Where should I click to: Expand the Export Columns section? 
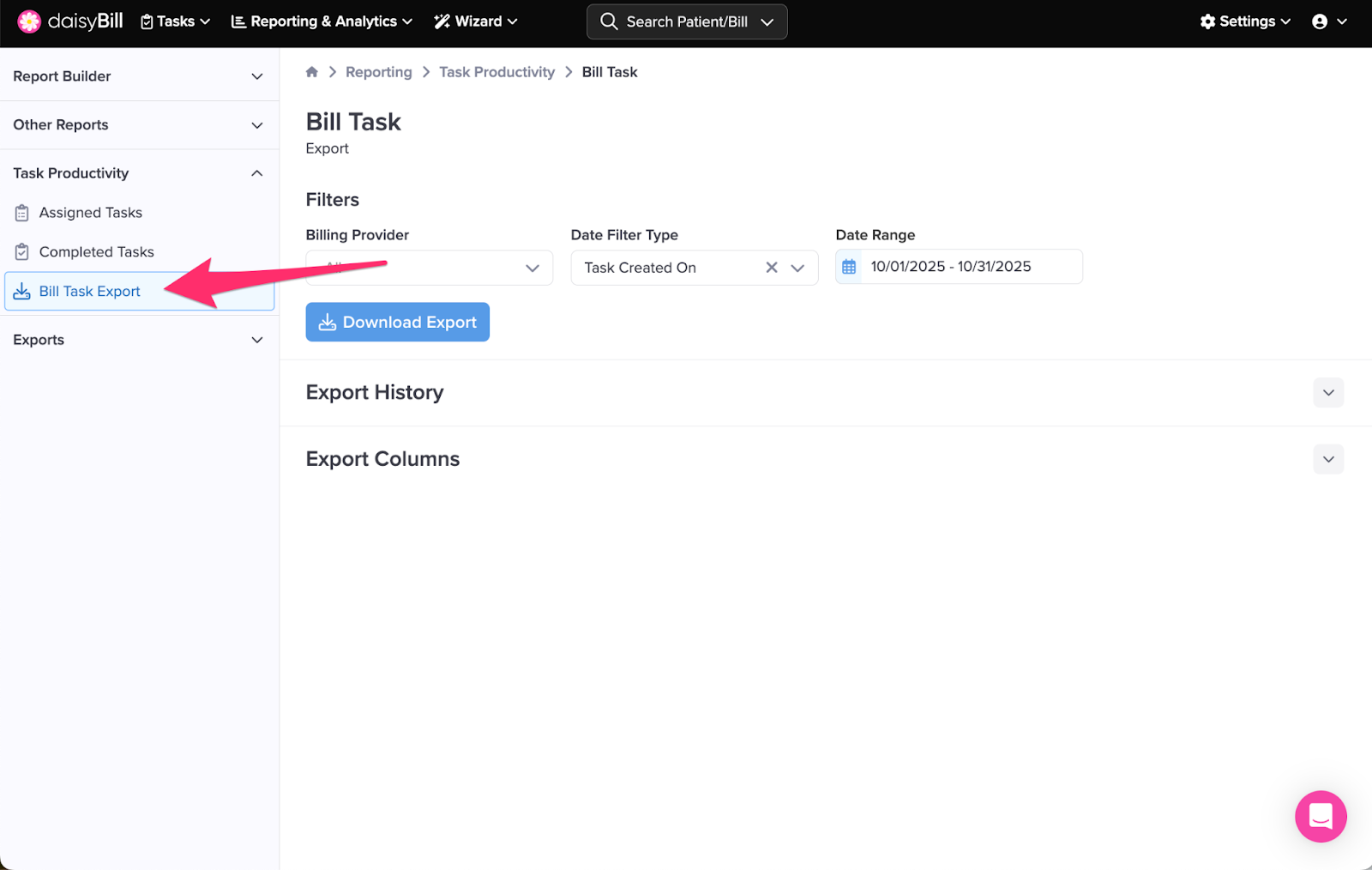pyautogui.click(x=1327, y=459)
